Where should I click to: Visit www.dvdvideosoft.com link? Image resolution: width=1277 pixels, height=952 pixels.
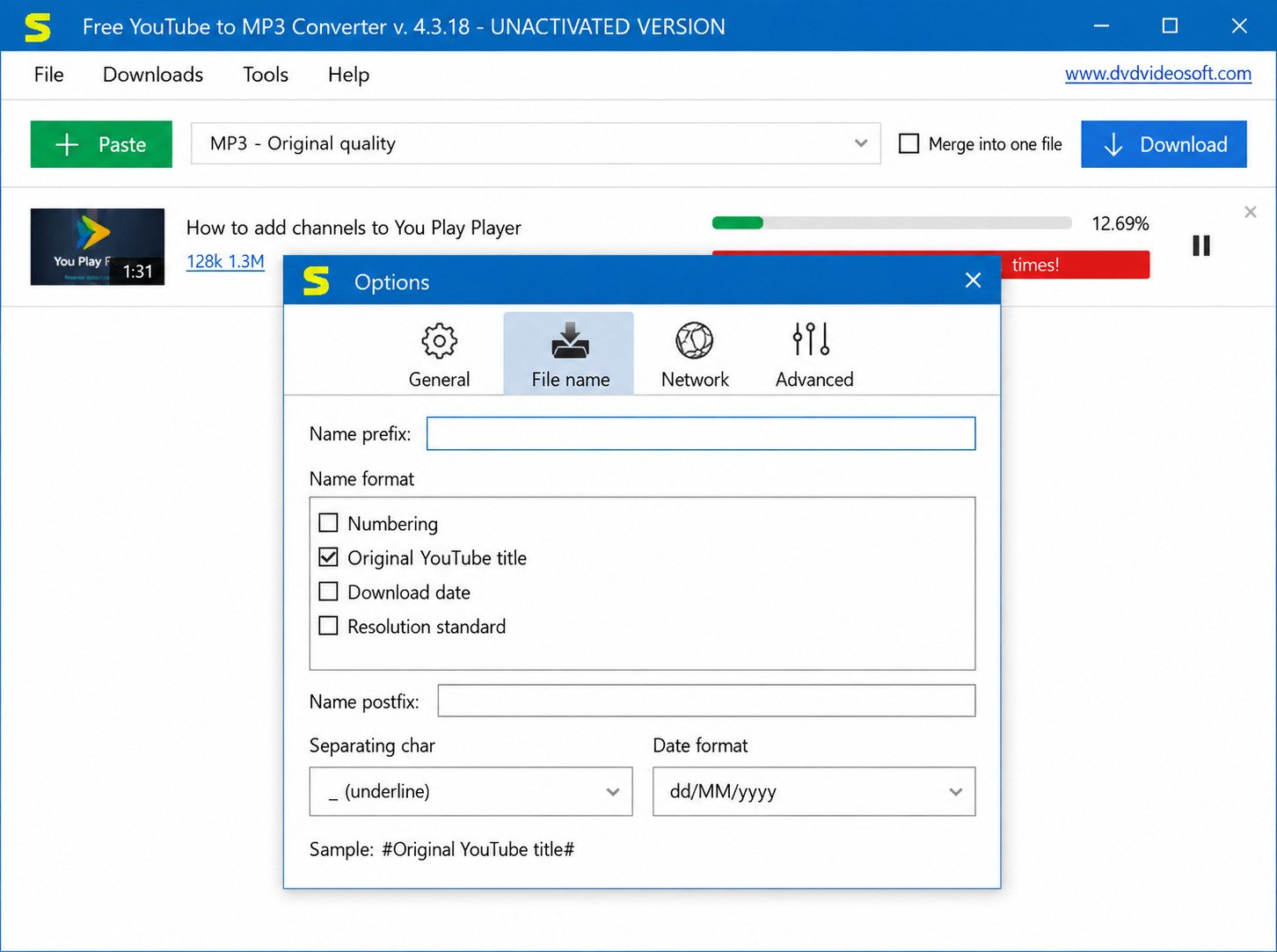click(x=1157, y=74)
